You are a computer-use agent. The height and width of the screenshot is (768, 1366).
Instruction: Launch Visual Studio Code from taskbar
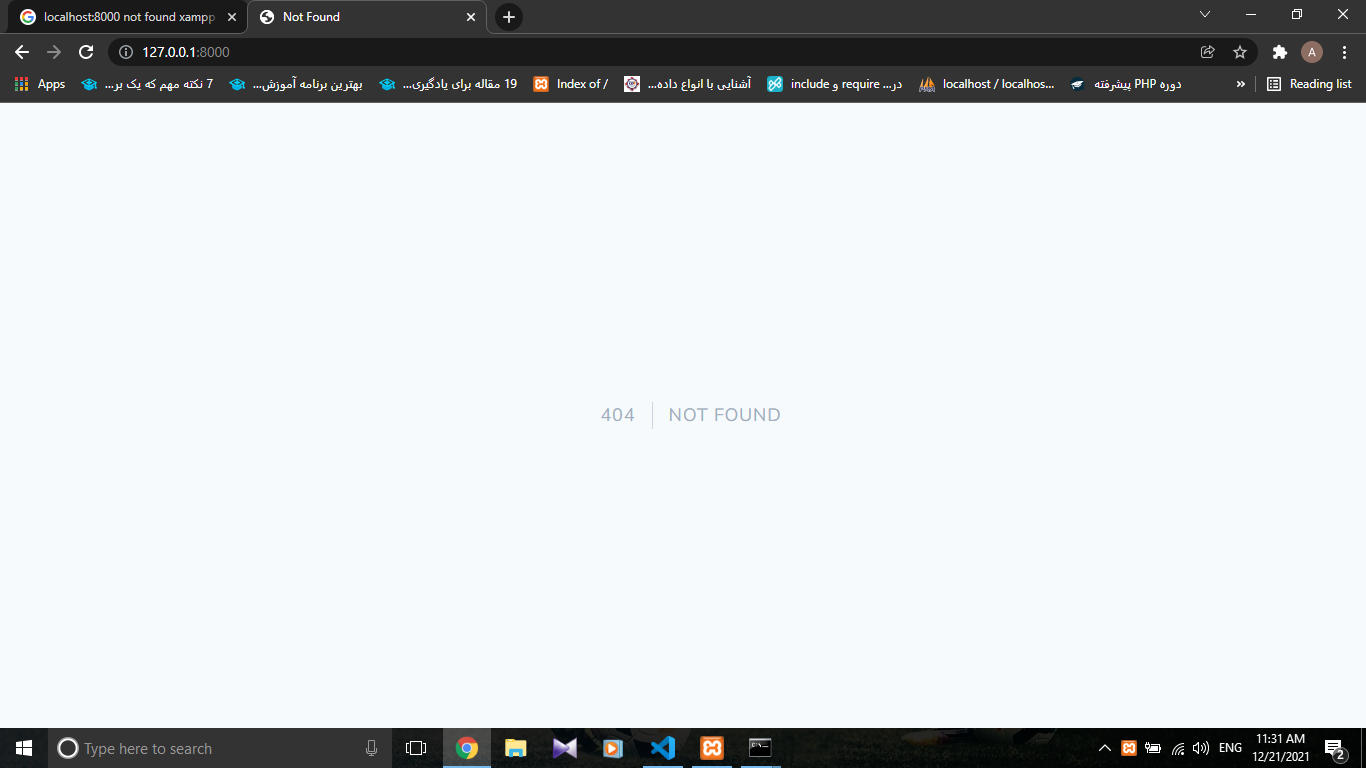(x=662, y=748)
